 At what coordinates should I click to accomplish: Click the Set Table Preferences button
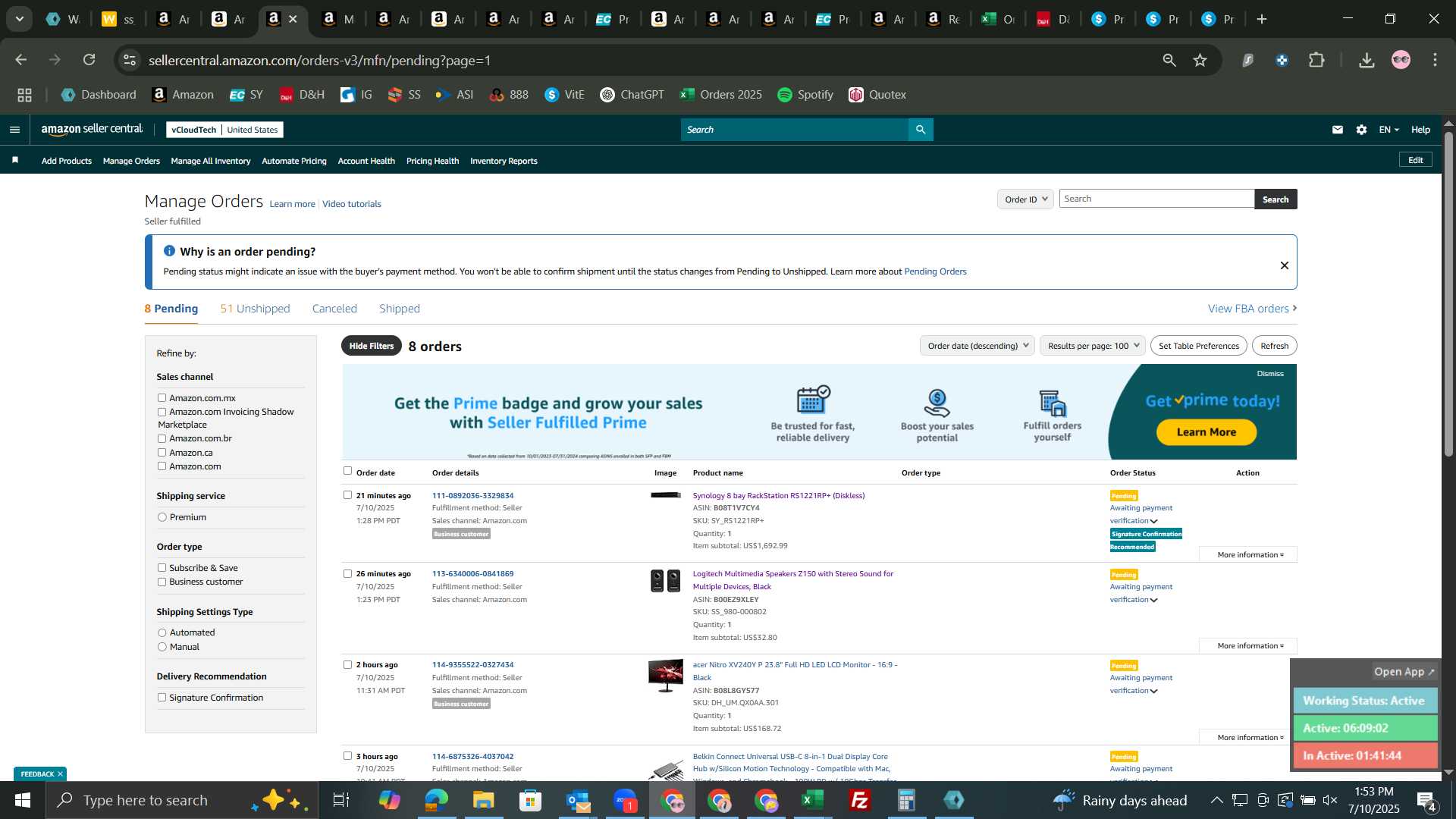click(x=1199, y=346)
